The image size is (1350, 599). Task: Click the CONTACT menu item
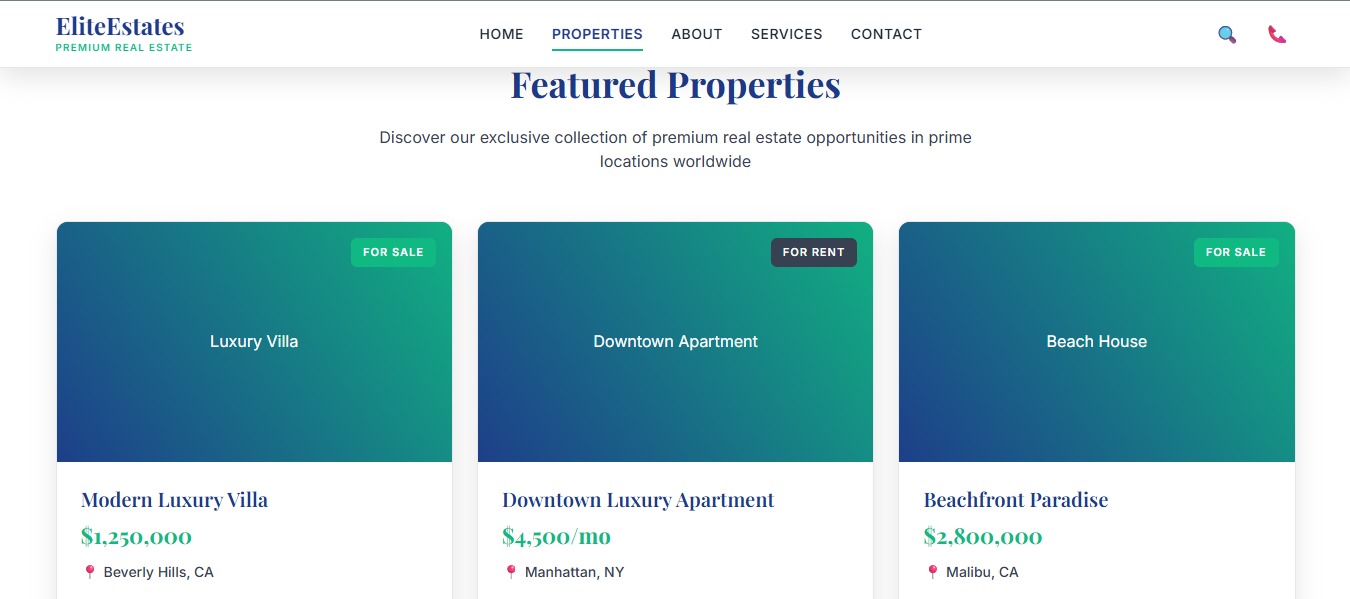(x=886, y=34)
